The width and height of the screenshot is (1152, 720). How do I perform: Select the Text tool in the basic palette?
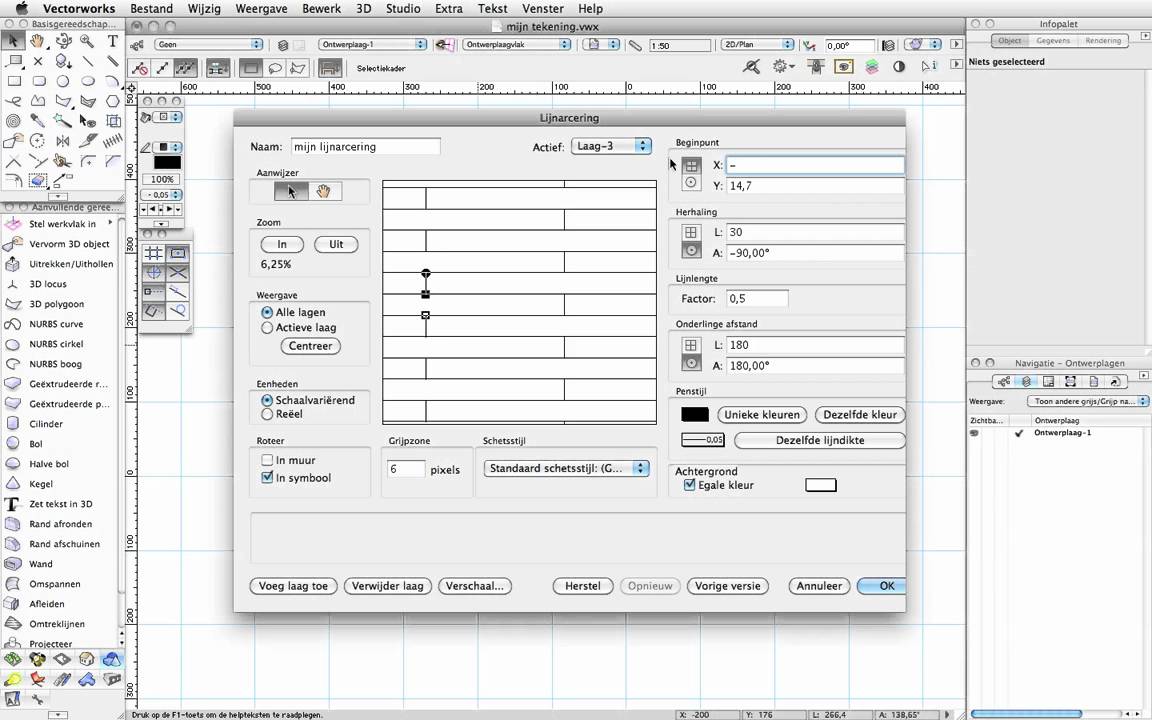coord(112,41)
